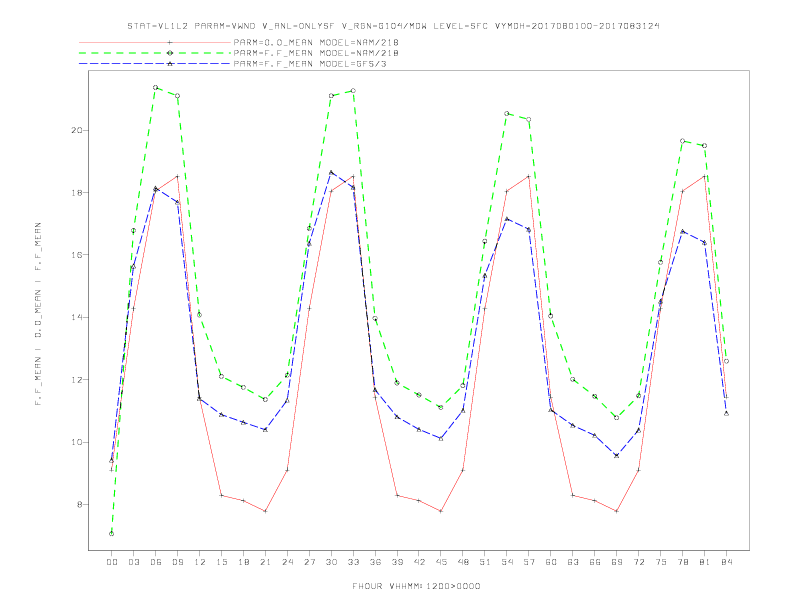This screenshot has width=792, height=612.
Task: Click the x-axis label FHOUR VHHMM:1200>0000
Action: pos(416,586)
